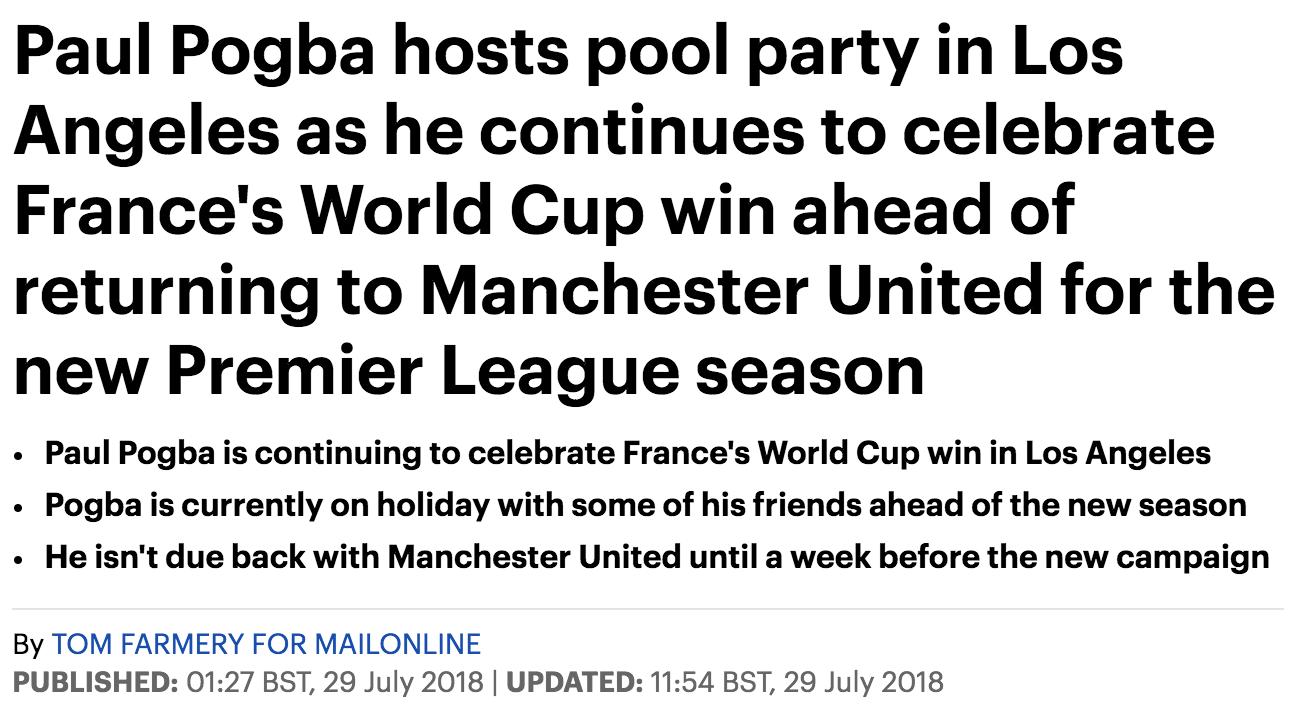
Task: Click the horizontal divider above the byline
Action: (648, 608)
